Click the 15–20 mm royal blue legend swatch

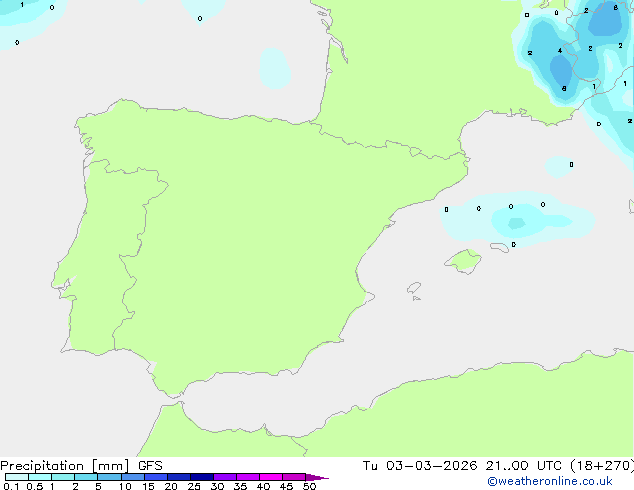(156, 477)
